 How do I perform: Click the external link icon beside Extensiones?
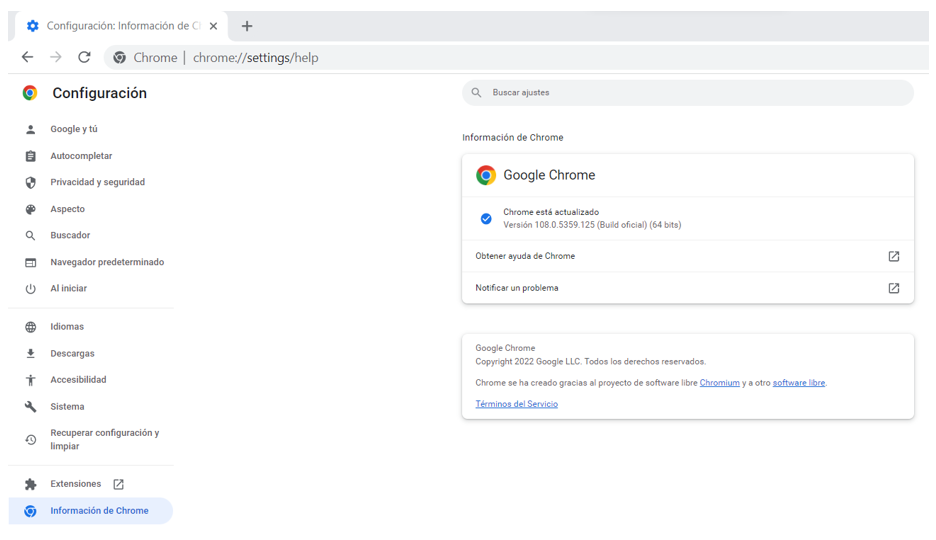(x=119, y=485)
